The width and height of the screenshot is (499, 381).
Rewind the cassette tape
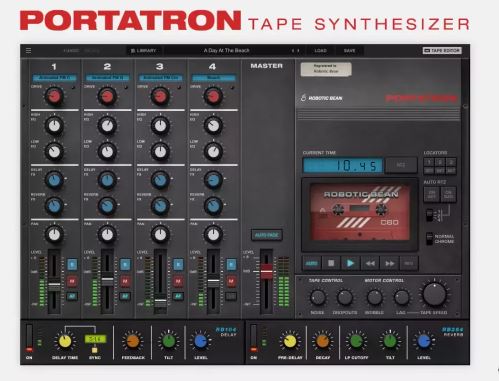(370, 263)
